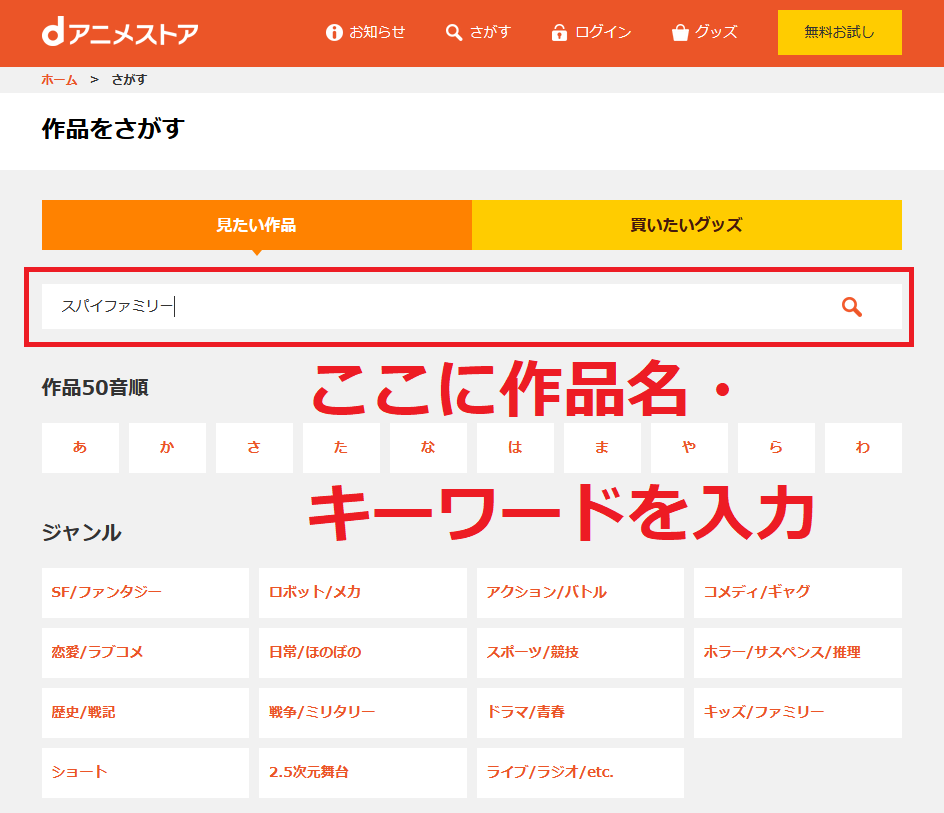Focus the search field containing スパイファミリー
The image size is (944, 813).
(x=472, y=307)
